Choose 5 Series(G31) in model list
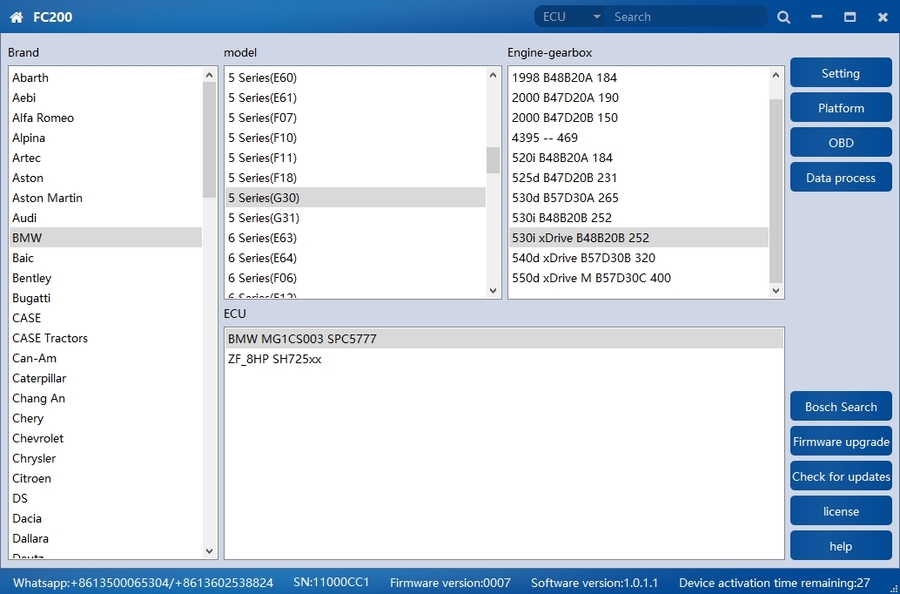 coord(264,218)
